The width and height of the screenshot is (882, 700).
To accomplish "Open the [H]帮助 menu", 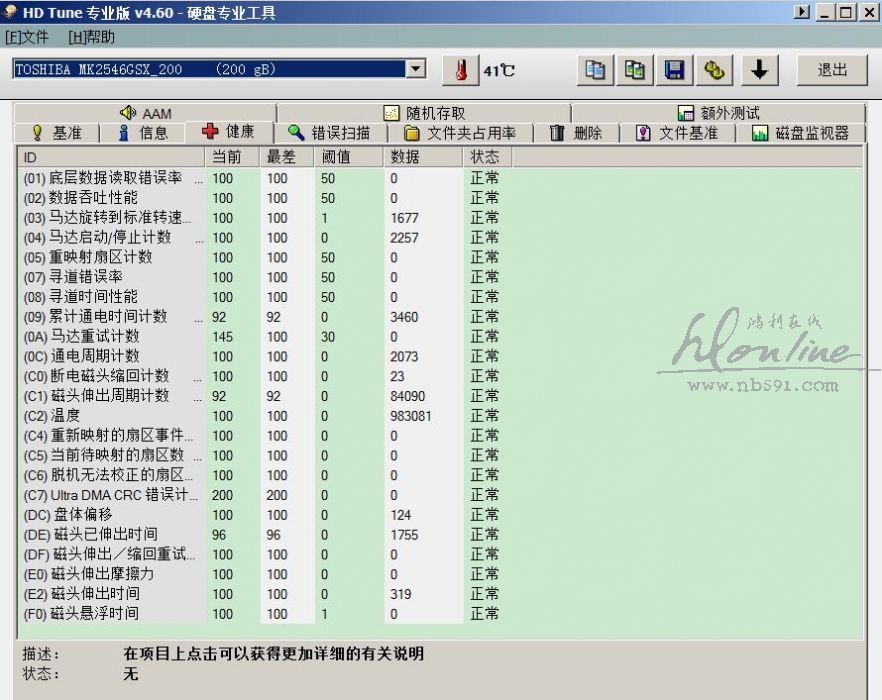I will coord(91,37).
